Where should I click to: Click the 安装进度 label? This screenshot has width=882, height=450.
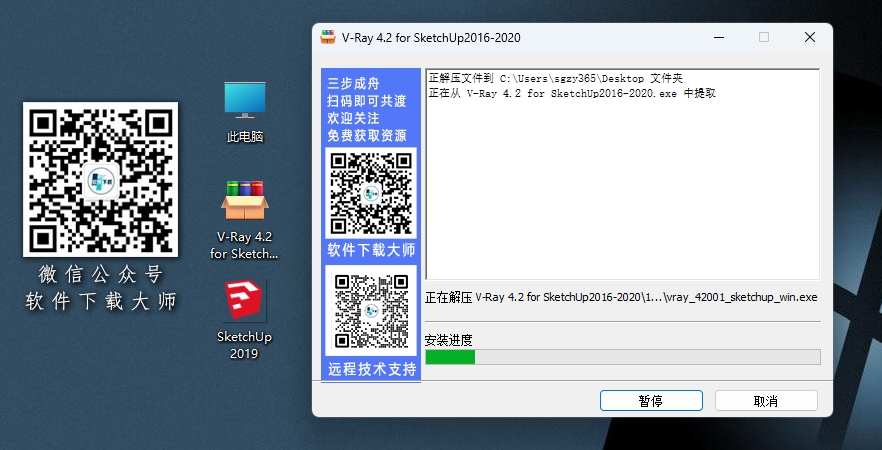point(448,340)
